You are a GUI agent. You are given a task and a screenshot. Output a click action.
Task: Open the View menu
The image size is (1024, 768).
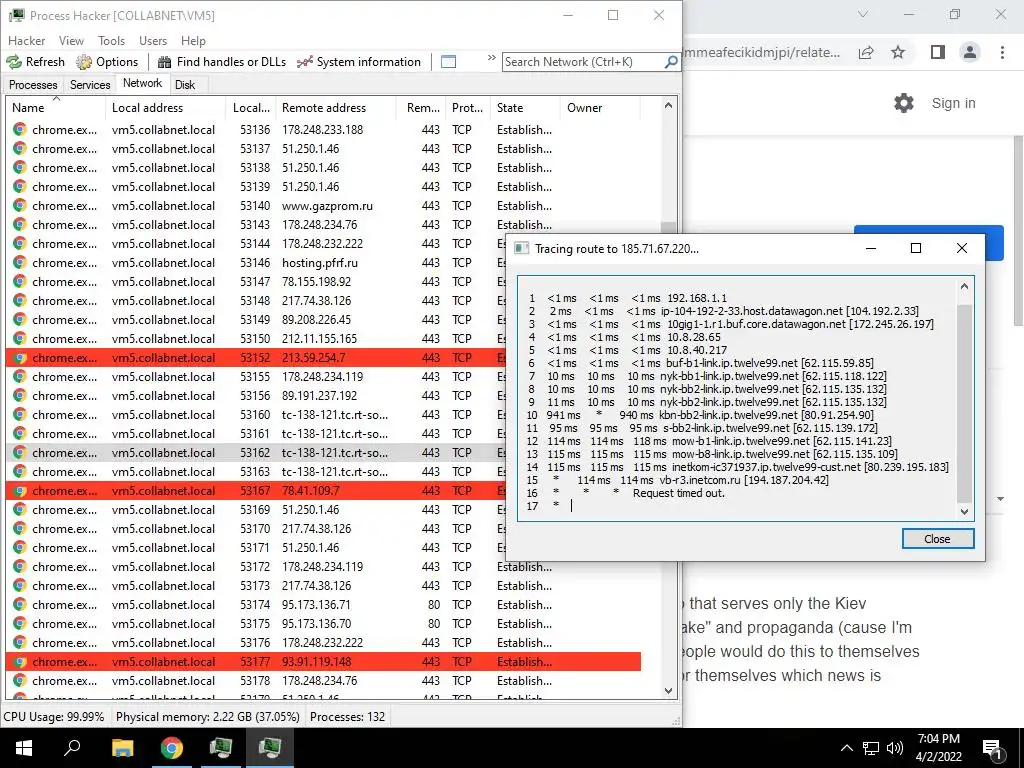pyautogui.click(x=71, y=40)
